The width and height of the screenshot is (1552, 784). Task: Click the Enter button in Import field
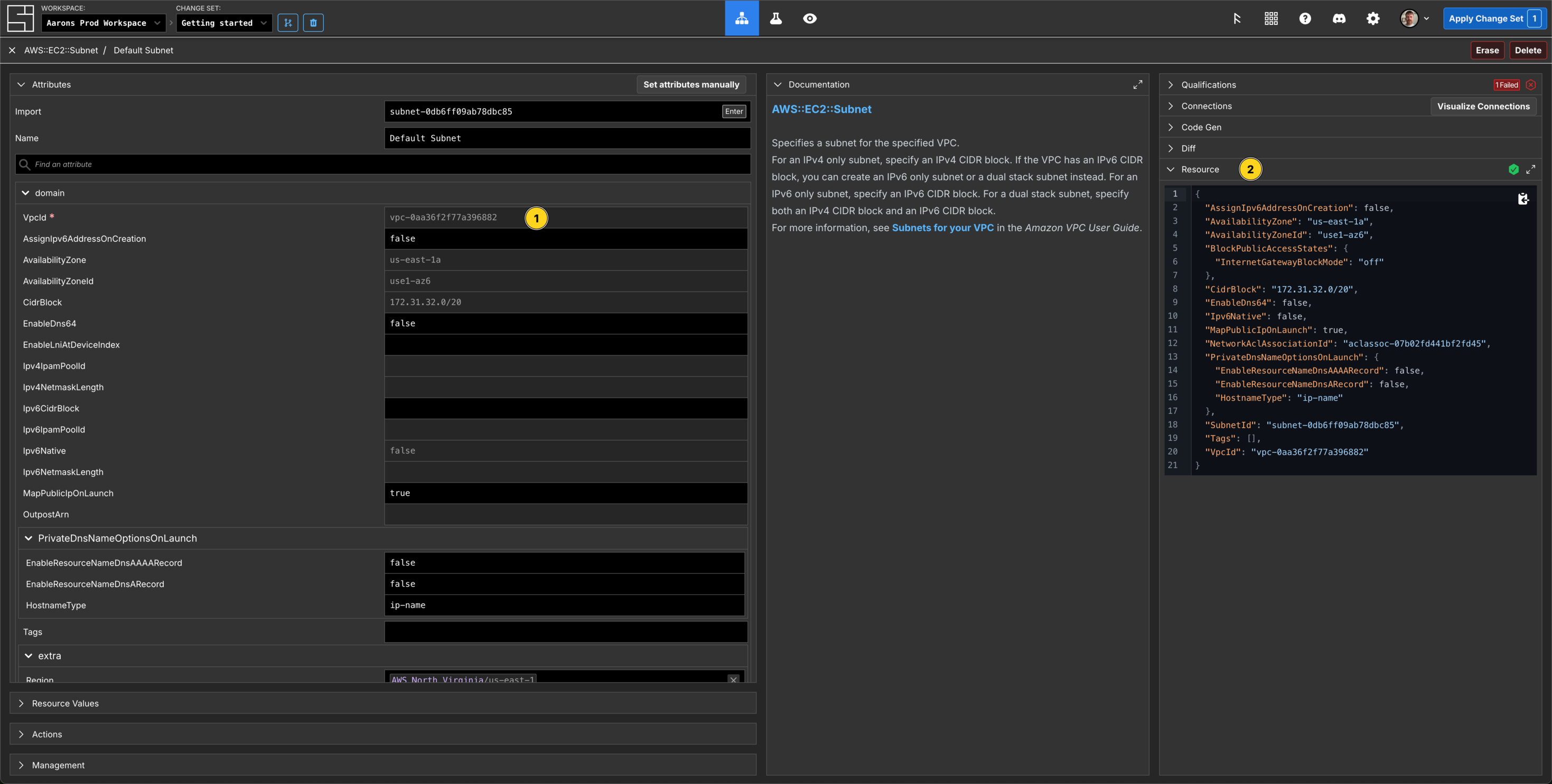pos(734,111)
